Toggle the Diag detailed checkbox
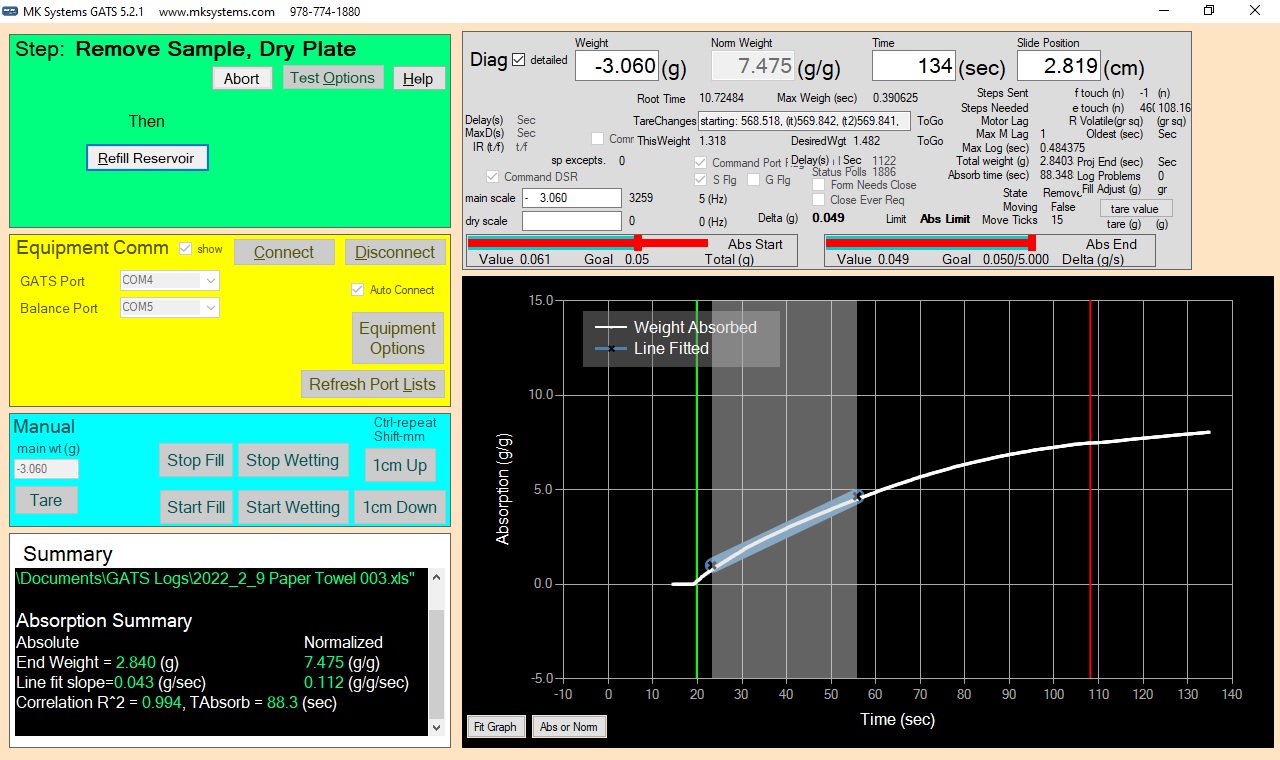The height and width of the screenshot is (760, 1280). pos(518,60)
